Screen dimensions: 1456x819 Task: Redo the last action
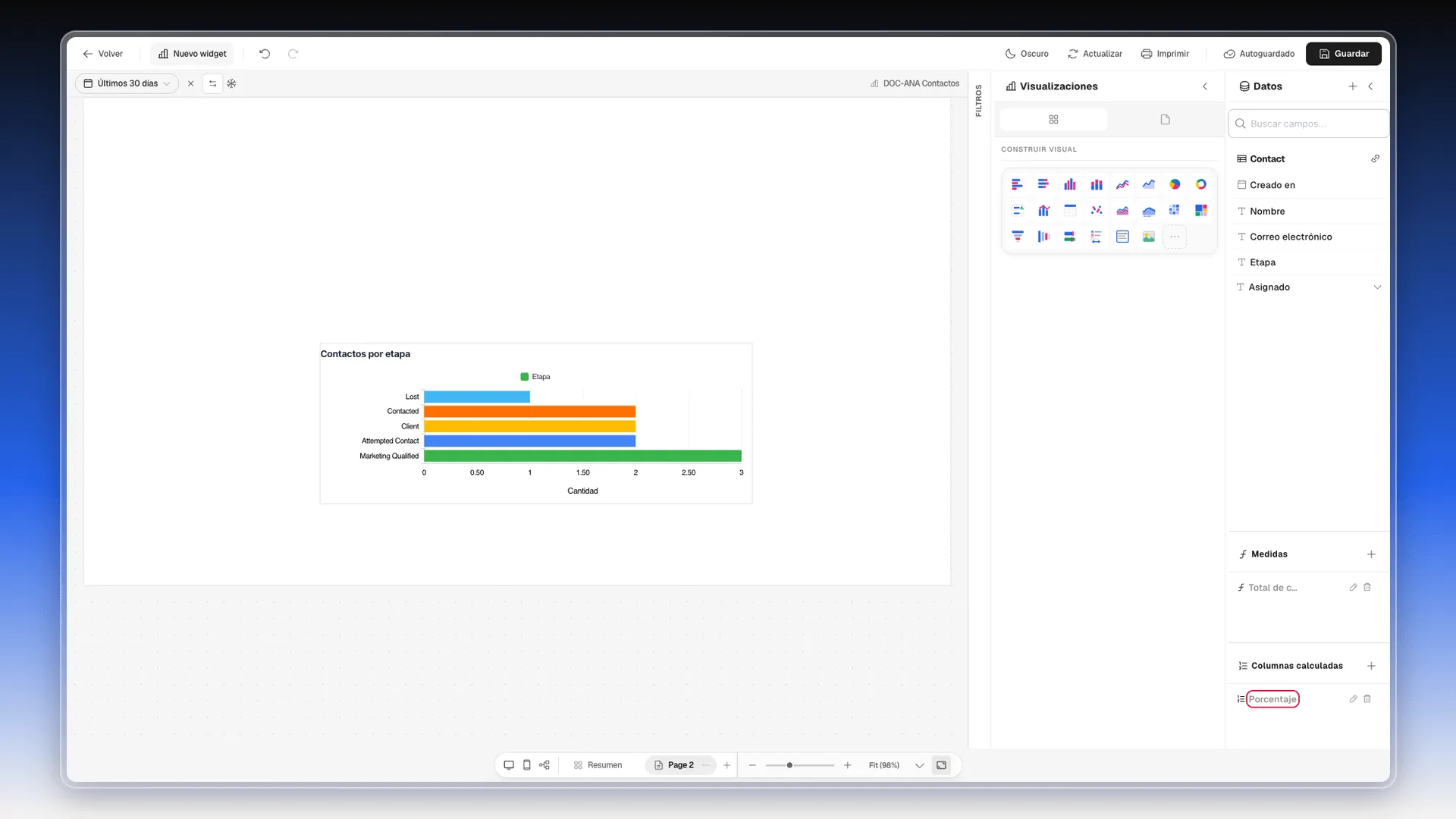click(x=293, y=54)
